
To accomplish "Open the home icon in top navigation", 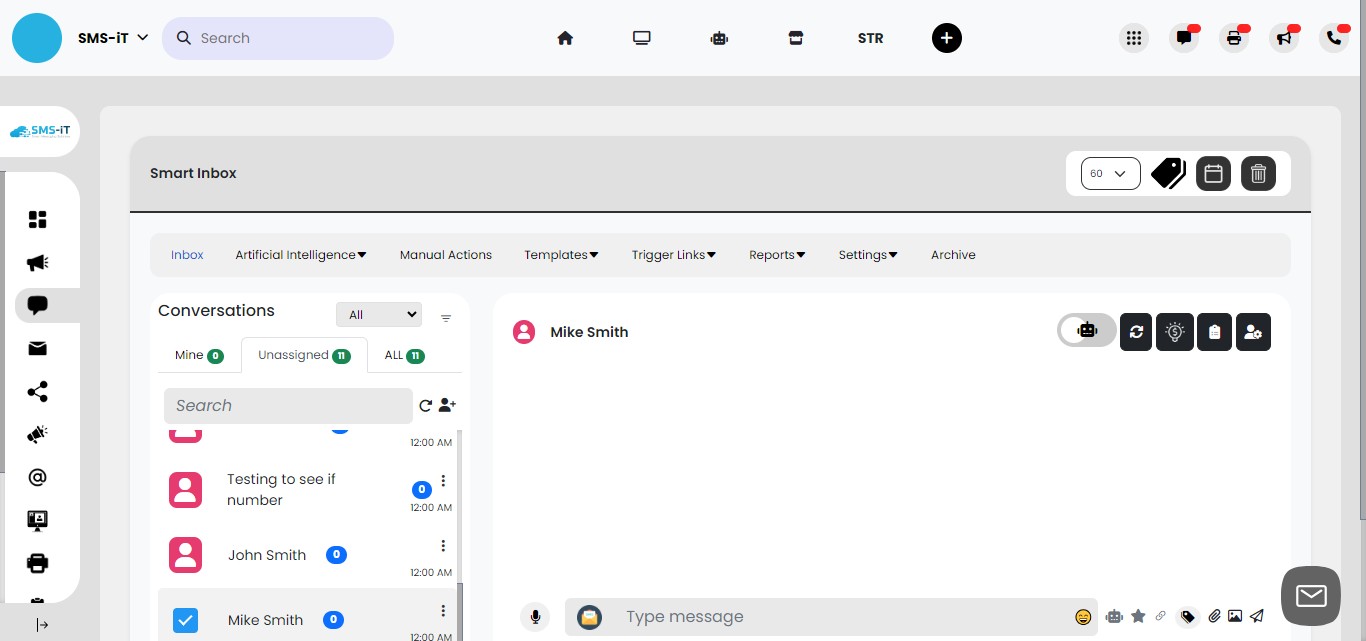I will (565, 38).
